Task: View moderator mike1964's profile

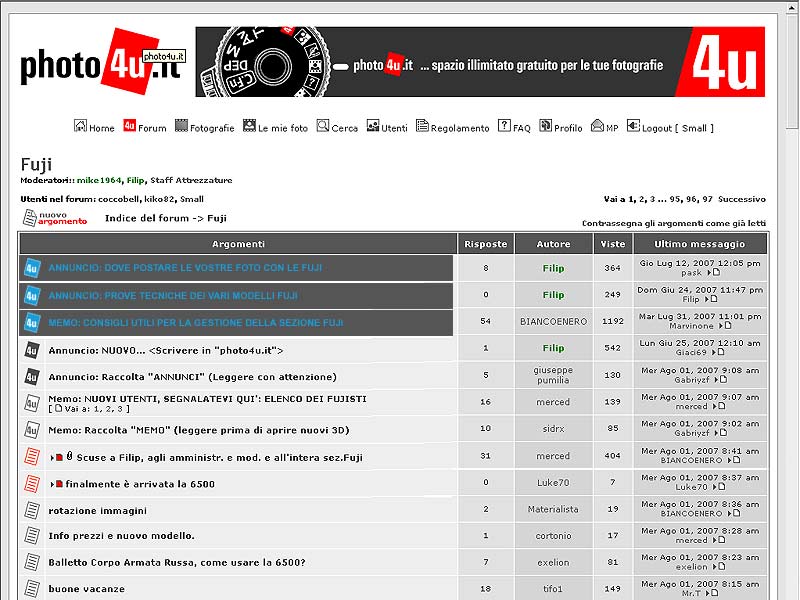Action: point(99,181)
